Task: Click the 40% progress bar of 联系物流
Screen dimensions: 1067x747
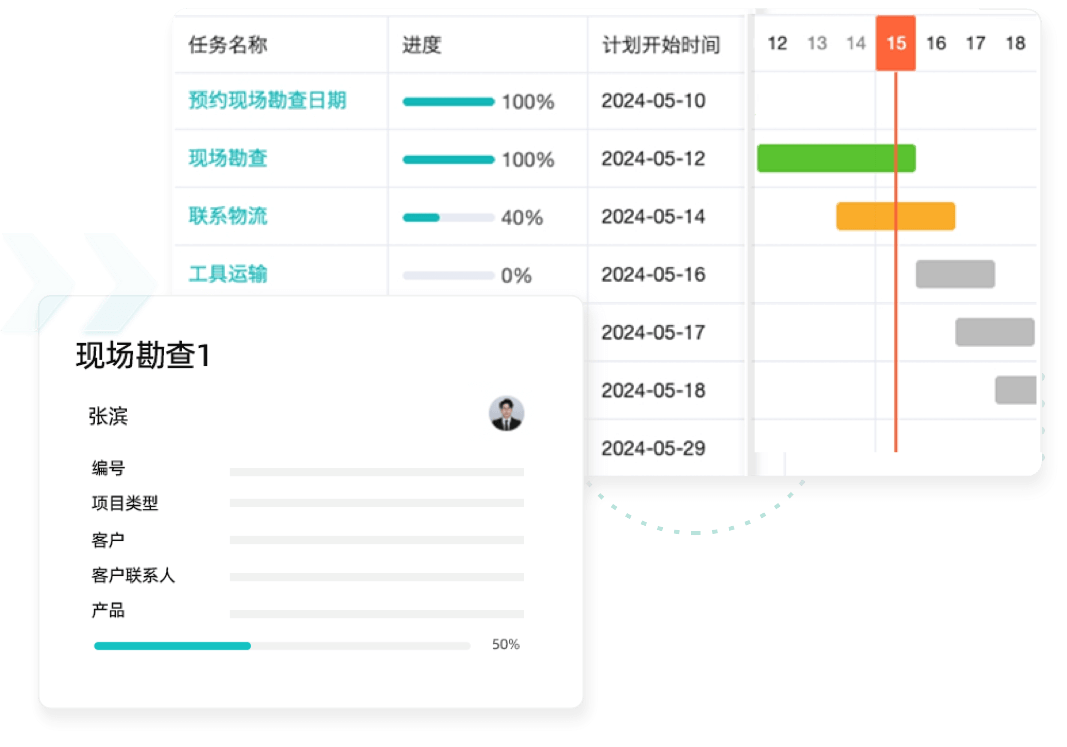Action: 446,217
